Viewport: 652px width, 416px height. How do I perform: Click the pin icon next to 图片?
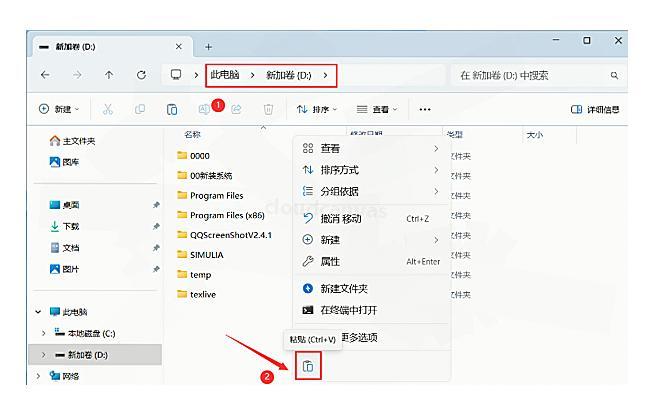click(156, 269)
